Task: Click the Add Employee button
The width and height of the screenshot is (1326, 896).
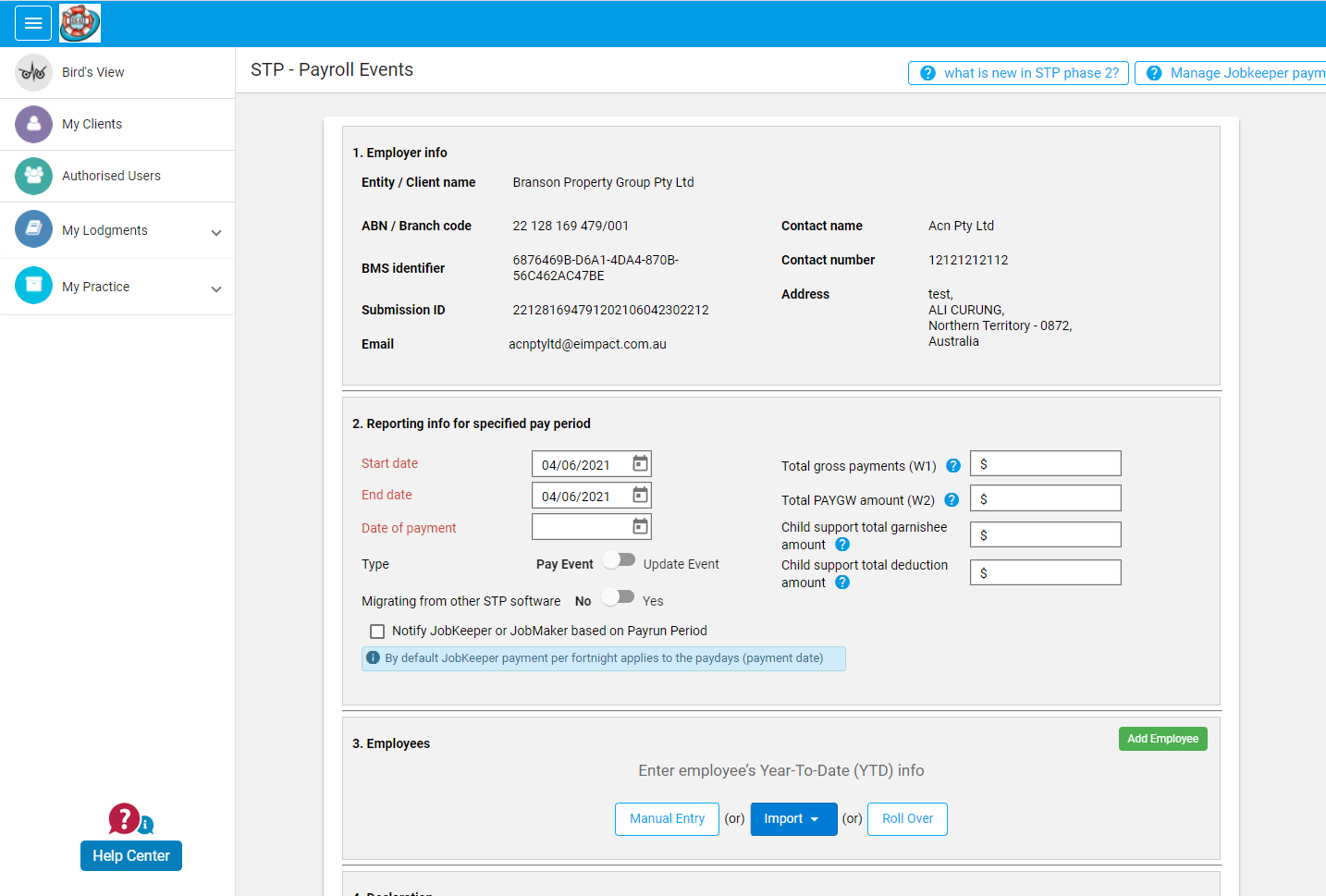Action: click(x=1162, y=738)
